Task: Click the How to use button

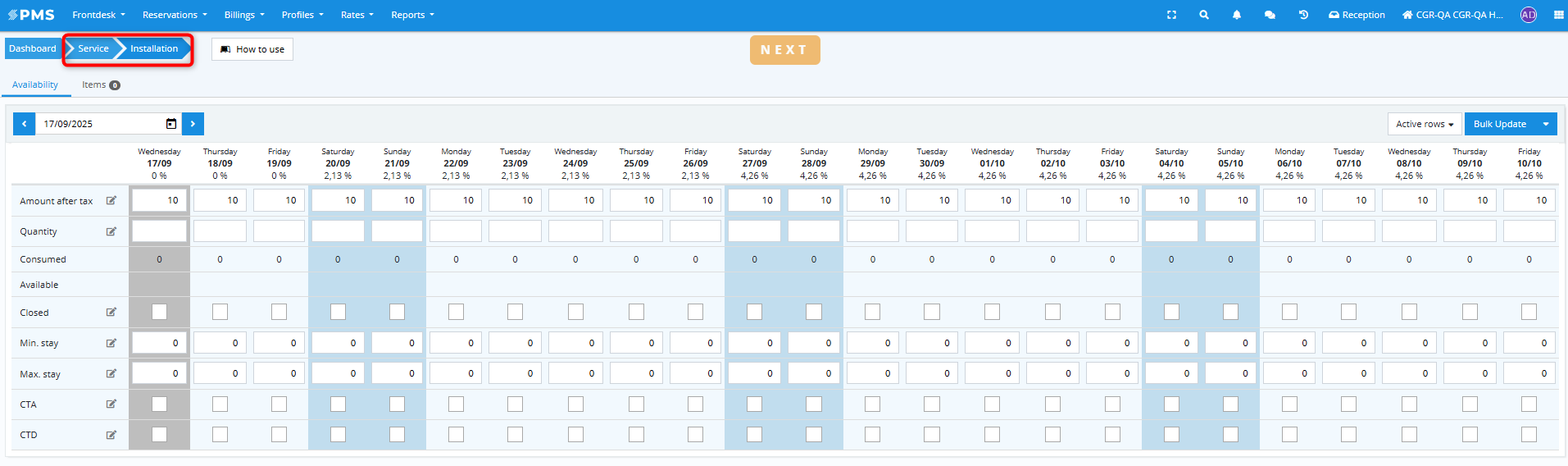Action: (x=252, y=49)
